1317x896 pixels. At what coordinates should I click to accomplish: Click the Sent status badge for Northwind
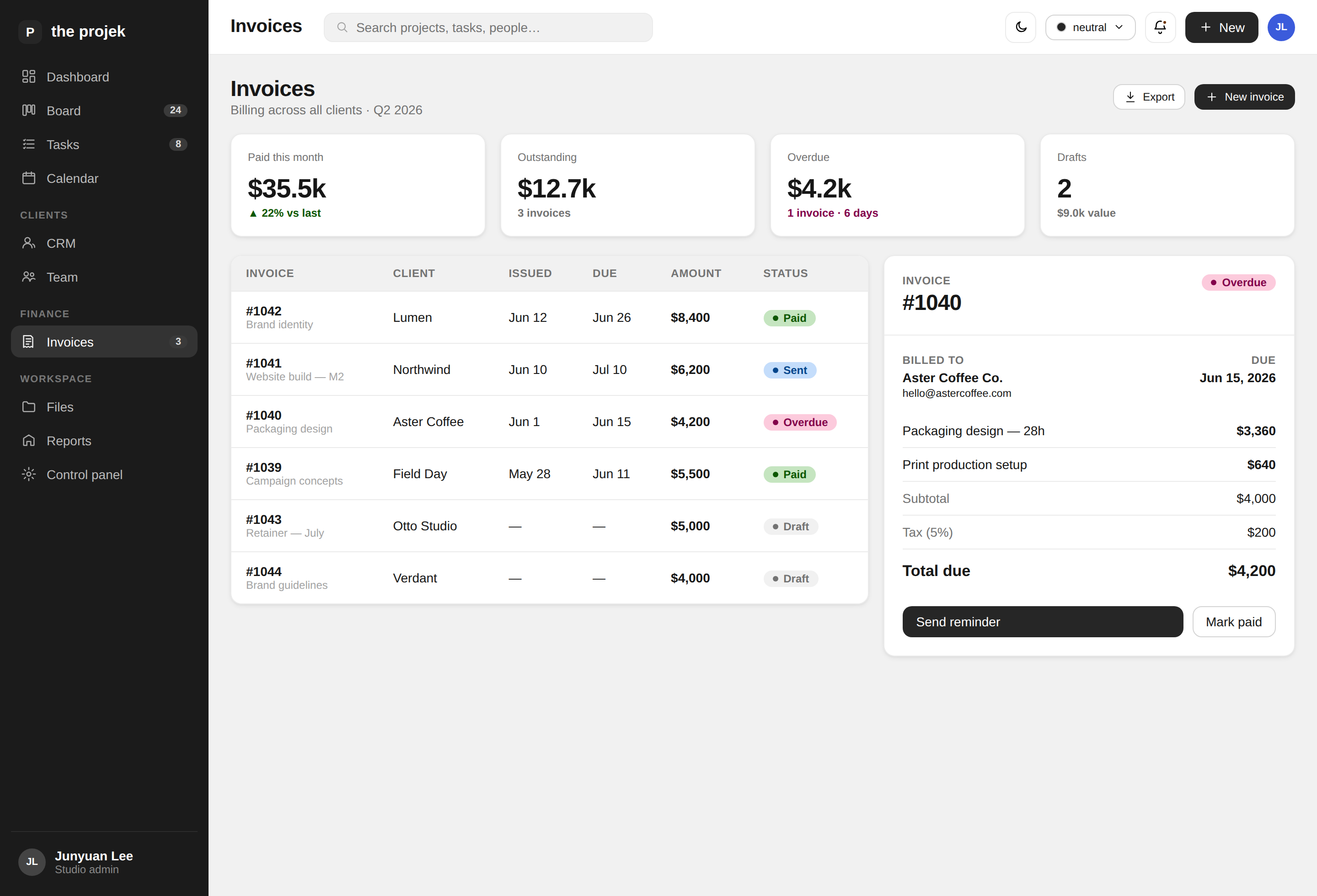789,370
